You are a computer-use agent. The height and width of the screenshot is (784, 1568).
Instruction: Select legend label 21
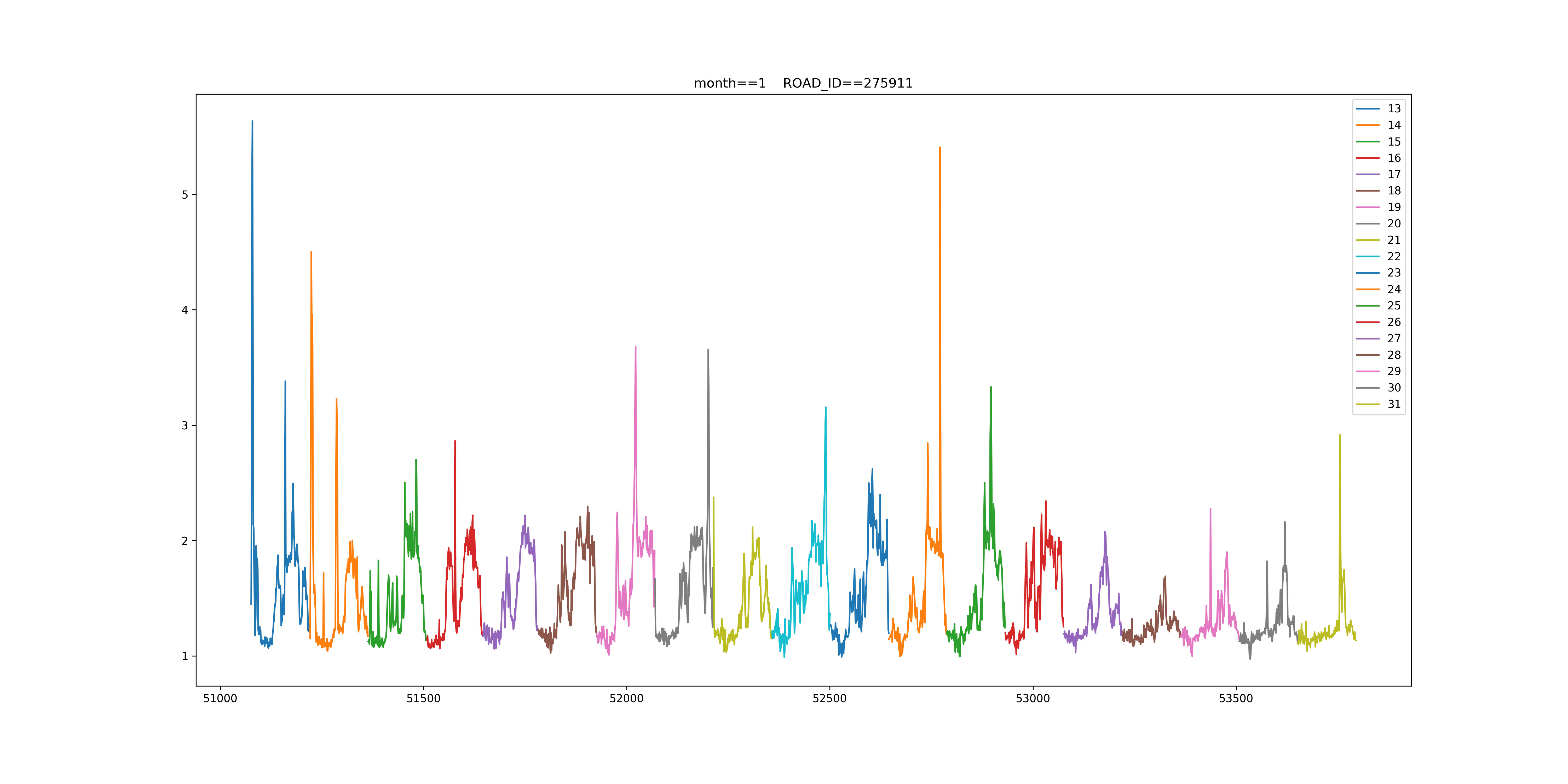tap(1394, 240)
